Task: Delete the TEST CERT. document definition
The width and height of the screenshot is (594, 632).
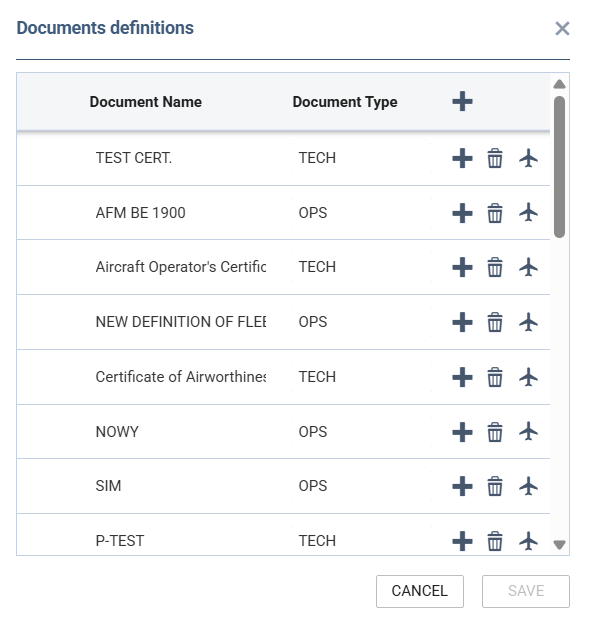Action: click(495, 158)
